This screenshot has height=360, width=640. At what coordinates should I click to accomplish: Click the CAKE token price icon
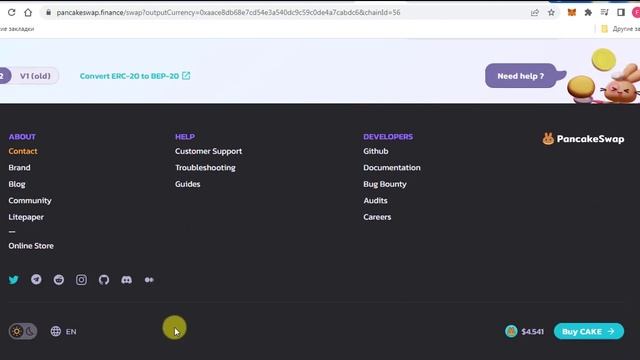(511, 331)
